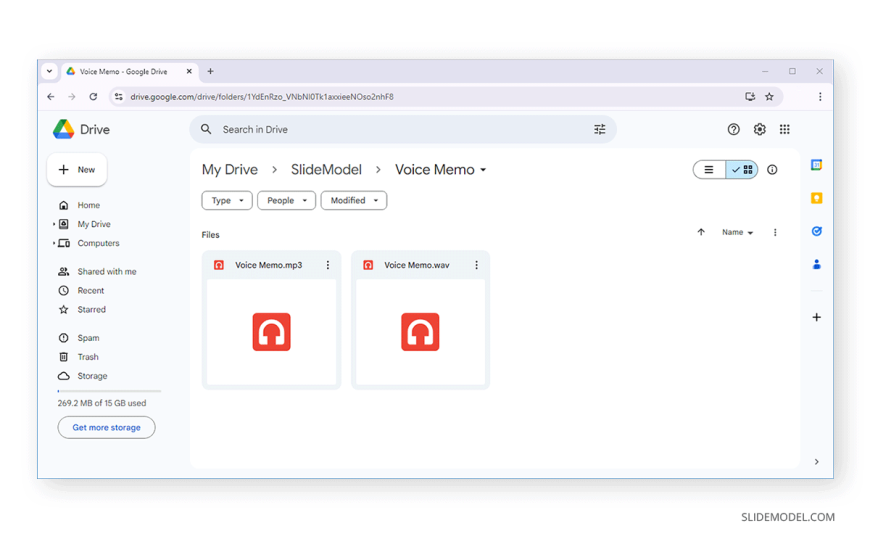Expand Computers tree arrow

[54, 243]
